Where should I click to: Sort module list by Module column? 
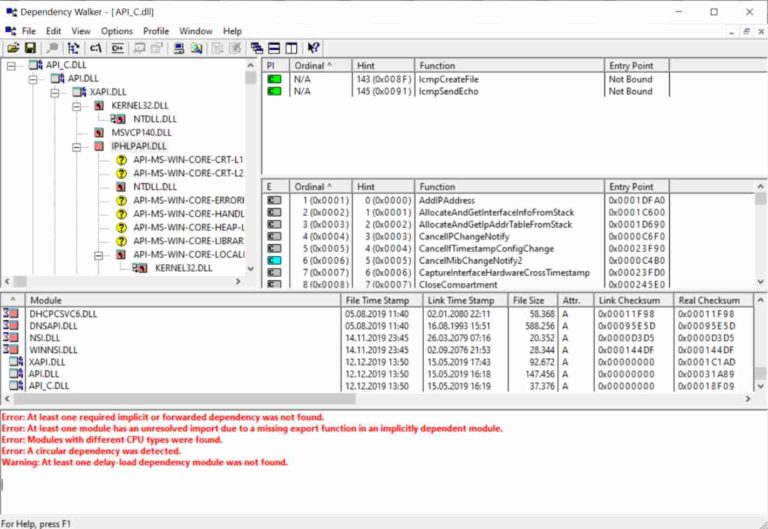coord(183,300)
